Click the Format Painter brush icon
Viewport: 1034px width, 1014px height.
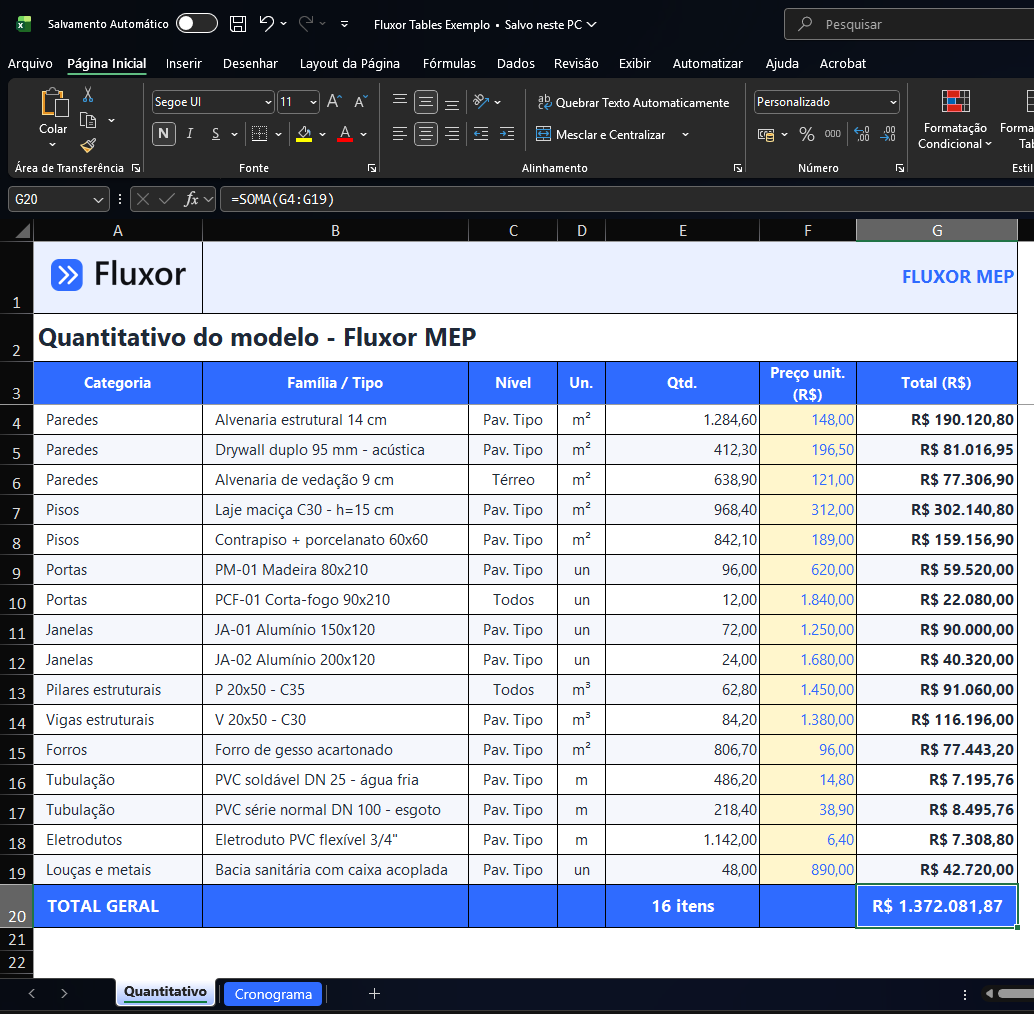88,145
